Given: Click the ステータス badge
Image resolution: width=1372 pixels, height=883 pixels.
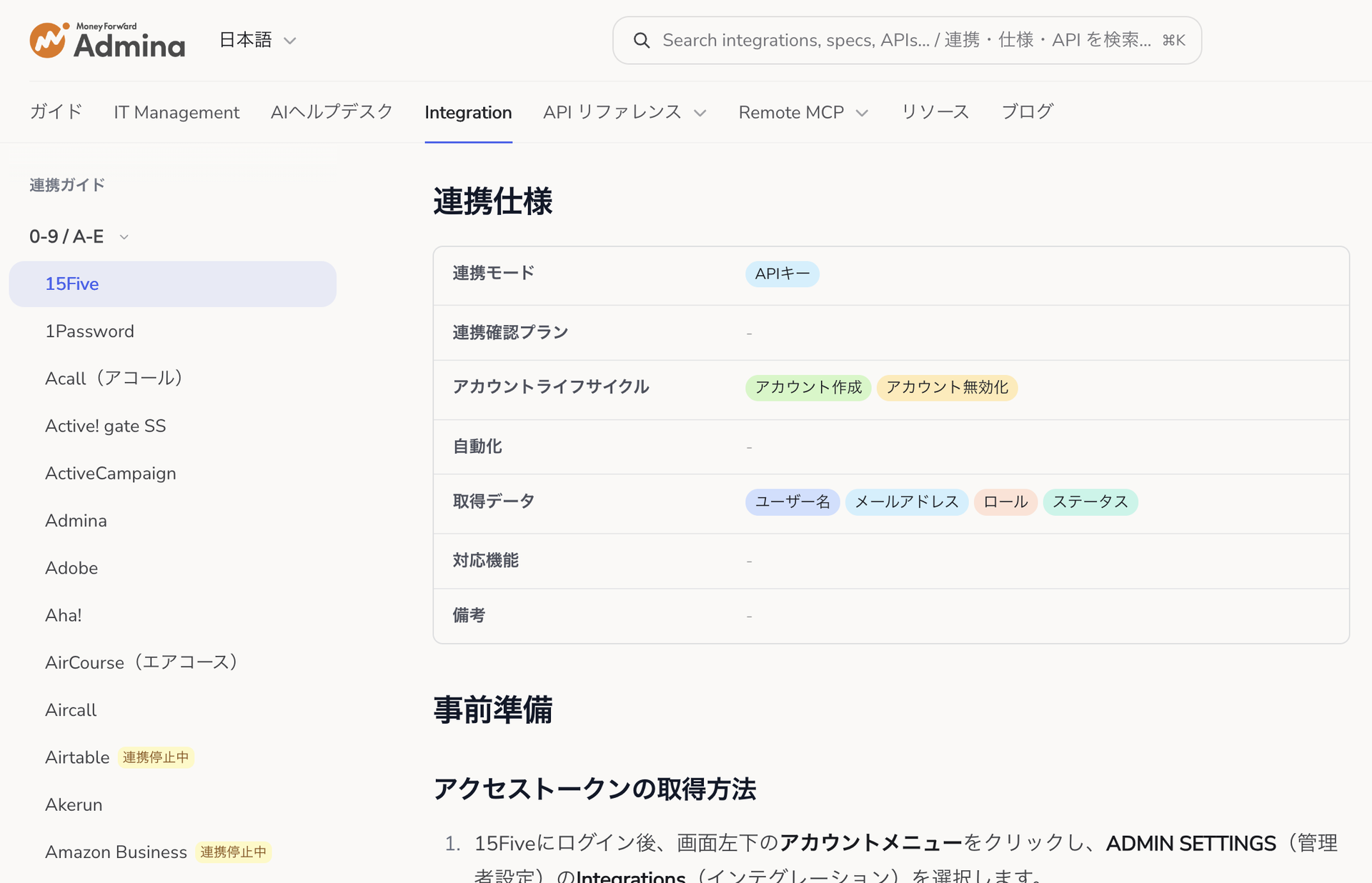Looking at the screenshot, I should tap(1090, 502).
